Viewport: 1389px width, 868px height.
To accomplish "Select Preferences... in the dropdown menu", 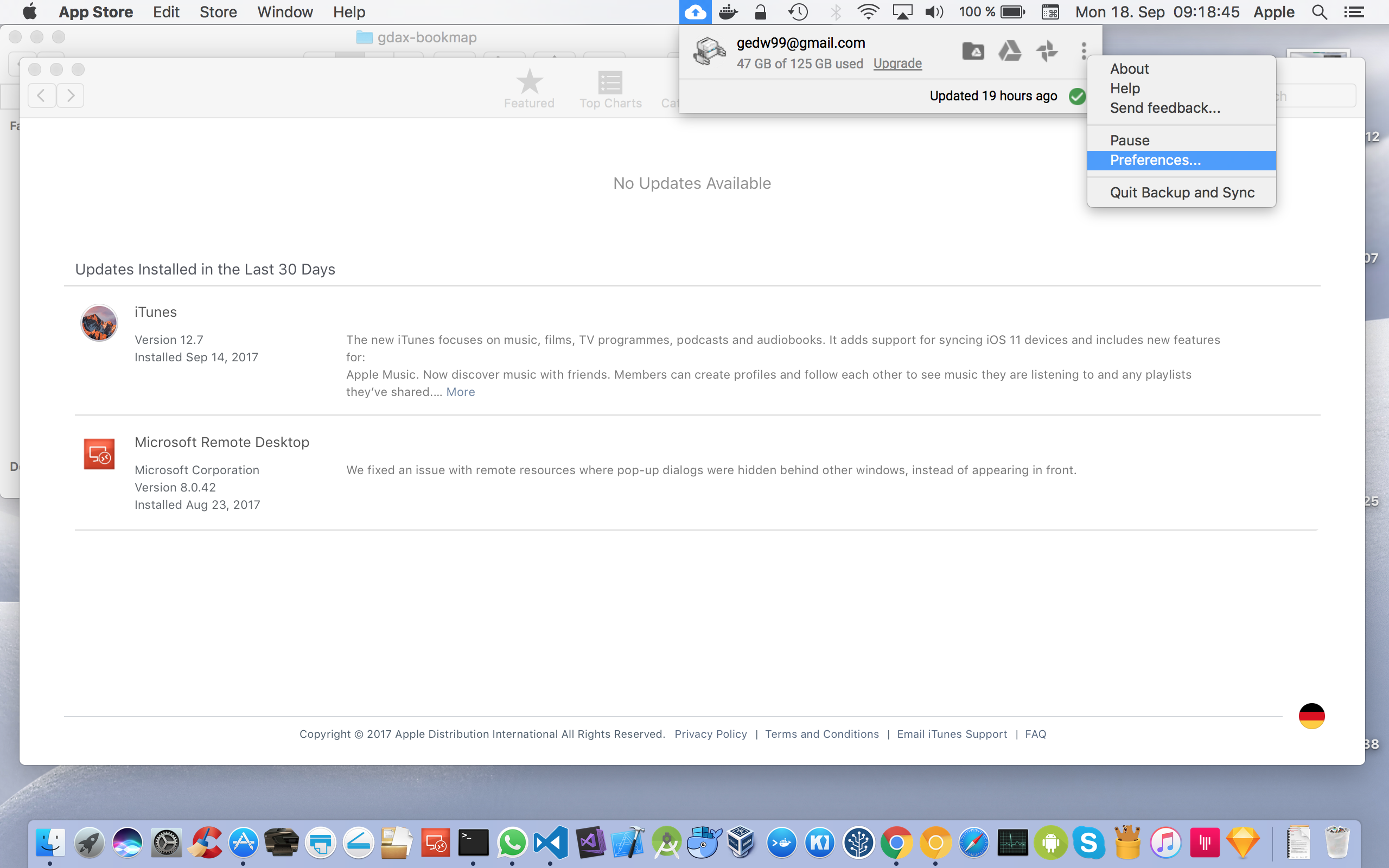I will (1155, 160).
